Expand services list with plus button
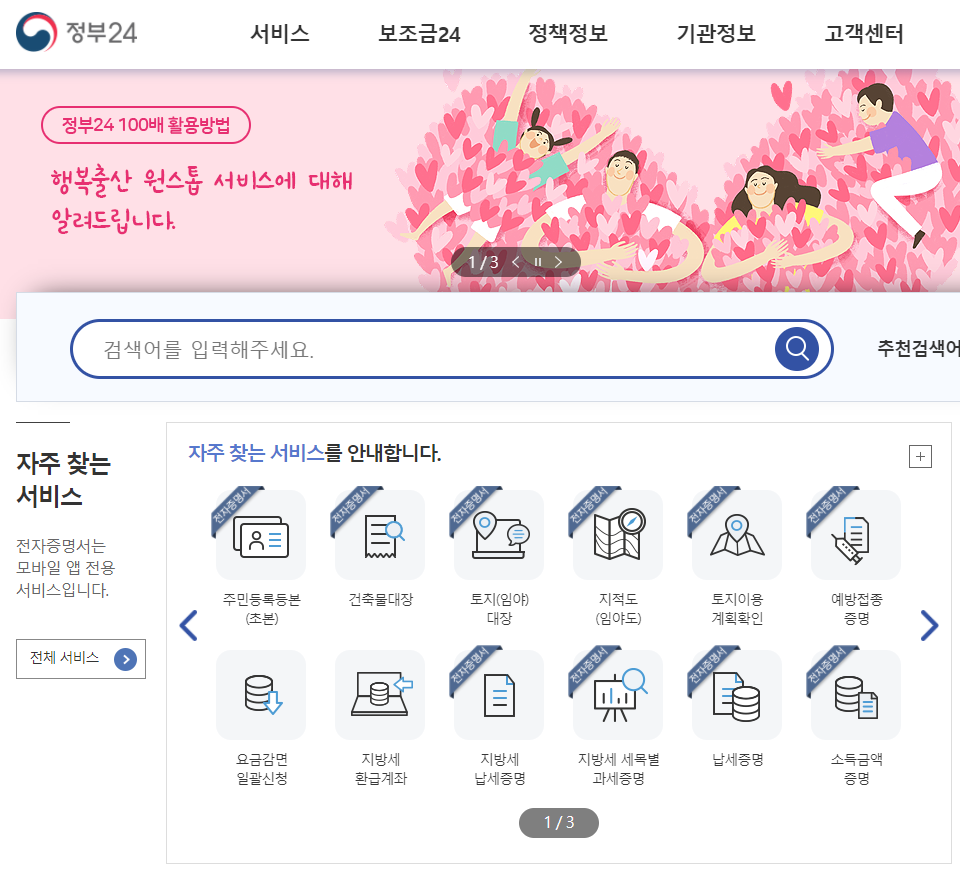Viewport: 960px width, 874px height. 920,457
